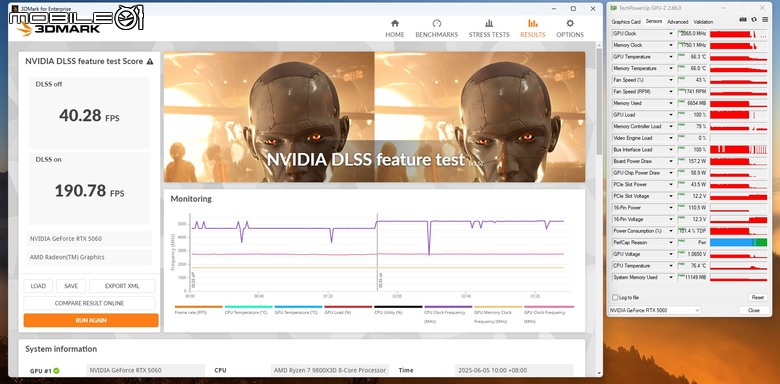Expand the Memory Temperature sensor dropdown
The image size is (780, 384).
[x=671, y=69]
